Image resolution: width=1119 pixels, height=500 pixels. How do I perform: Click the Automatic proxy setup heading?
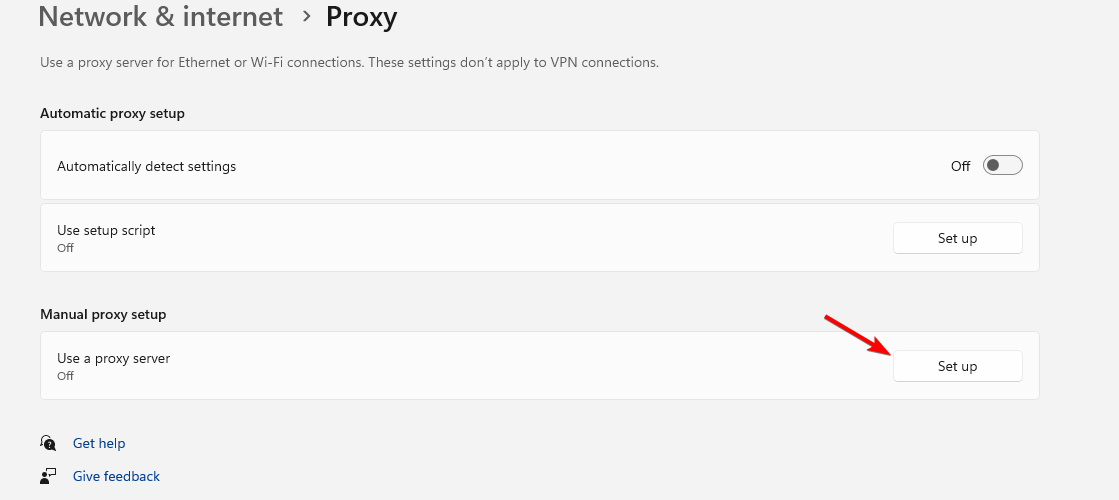point(112,113)
